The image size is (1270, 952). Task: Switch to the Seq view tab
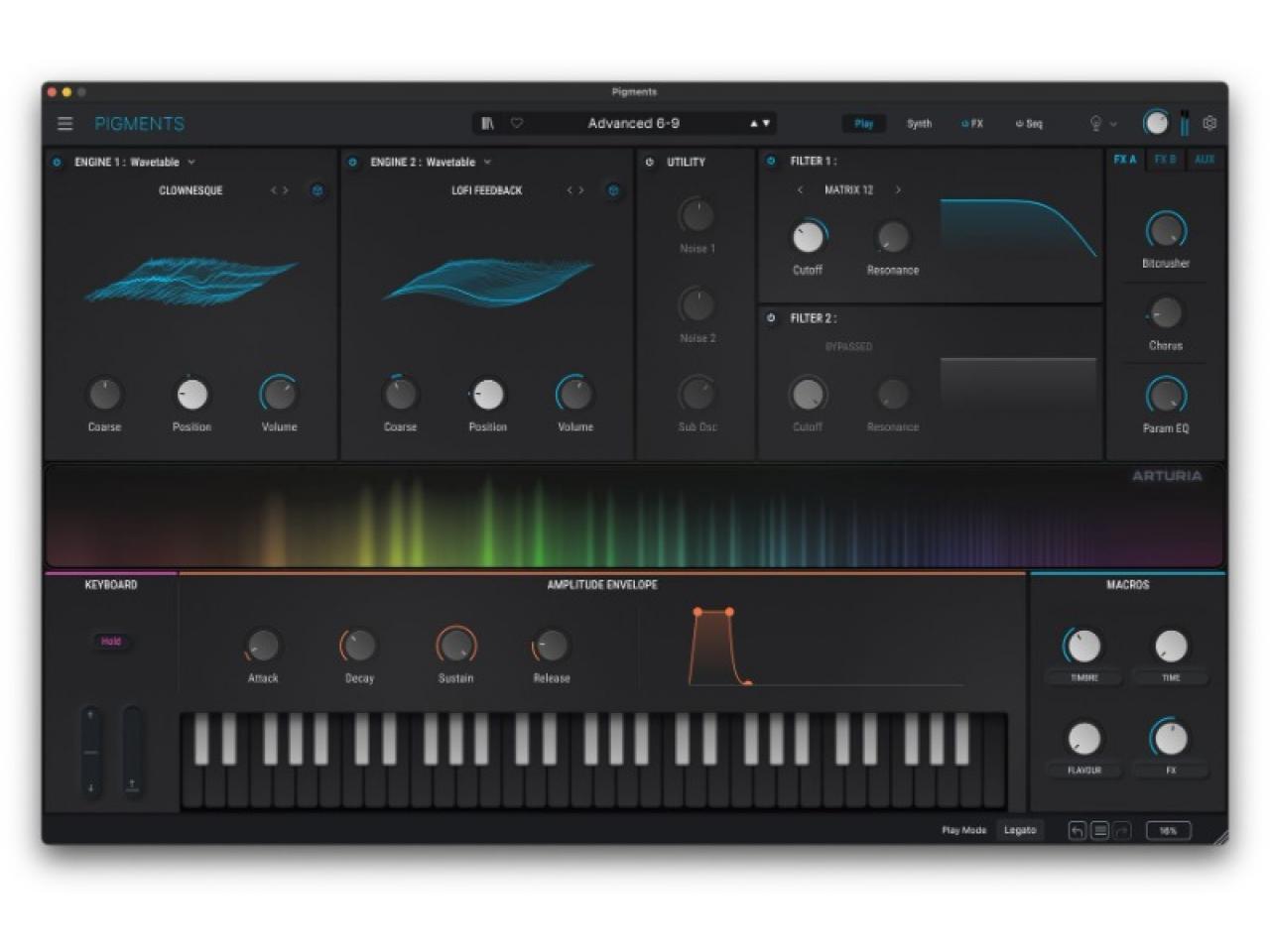[1029, 124]
